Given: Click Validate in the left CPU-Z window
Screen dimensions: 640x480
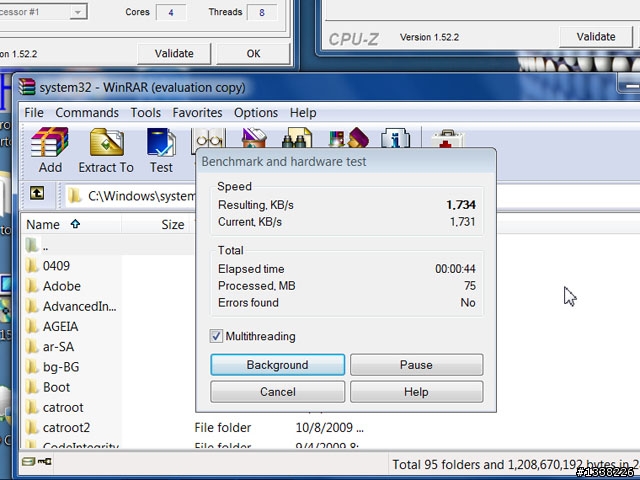Looking at the screenshot, I should pos(174,53).
